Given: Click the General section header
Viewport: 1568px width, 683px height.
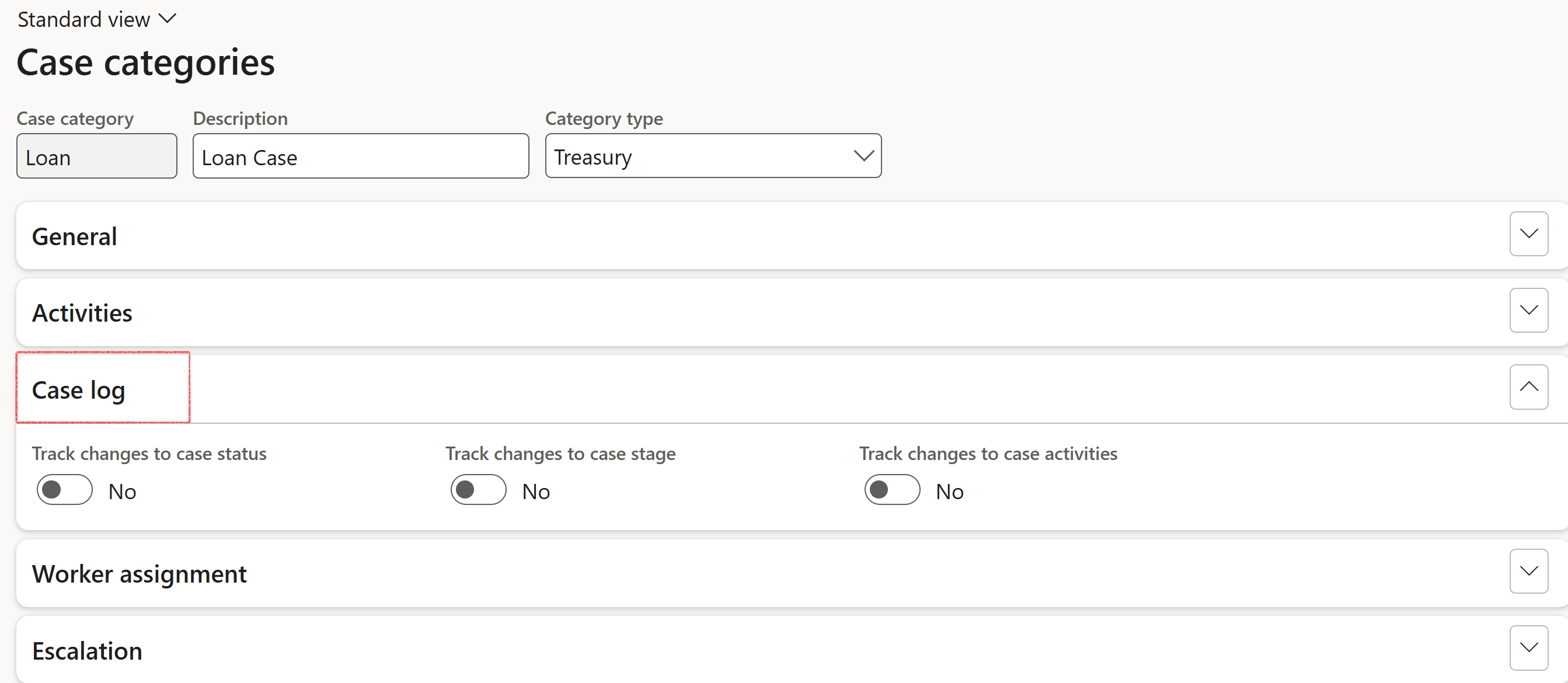Looking at the screenshot, I should tap(74, 237).
